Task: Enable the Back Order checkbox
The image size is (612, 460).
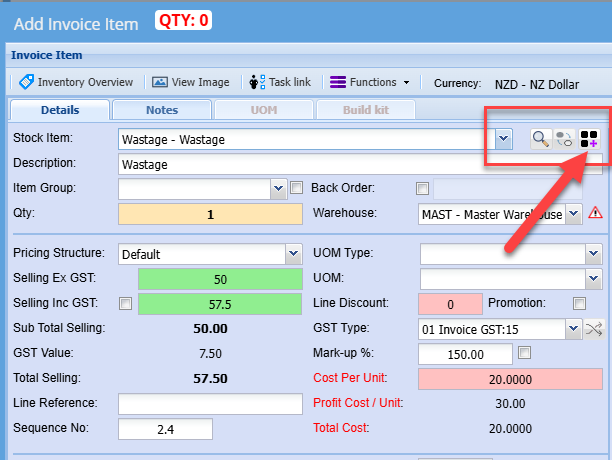Action: [x=422, y=188]
